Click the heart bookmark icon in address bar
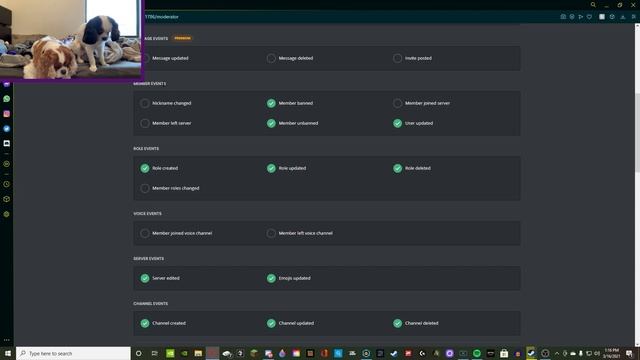 (589, 17)
